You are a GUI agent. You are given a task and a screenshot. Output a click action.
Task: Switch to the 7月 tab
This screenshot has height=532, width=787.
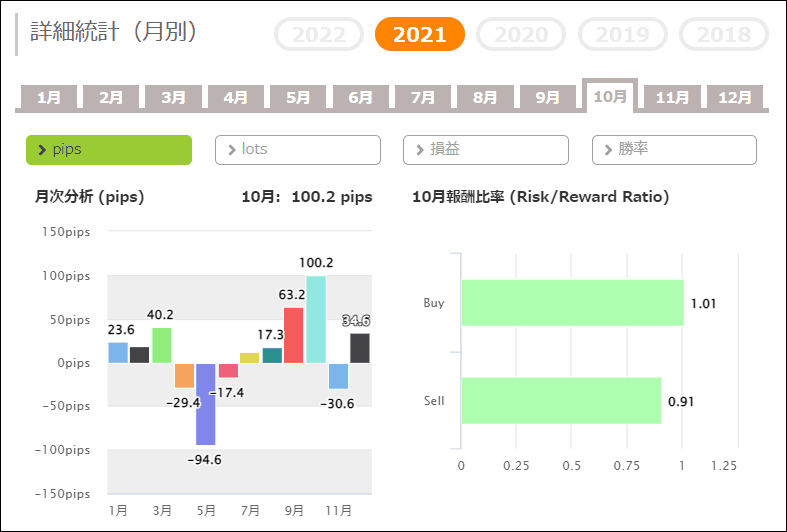click(423, 97)
